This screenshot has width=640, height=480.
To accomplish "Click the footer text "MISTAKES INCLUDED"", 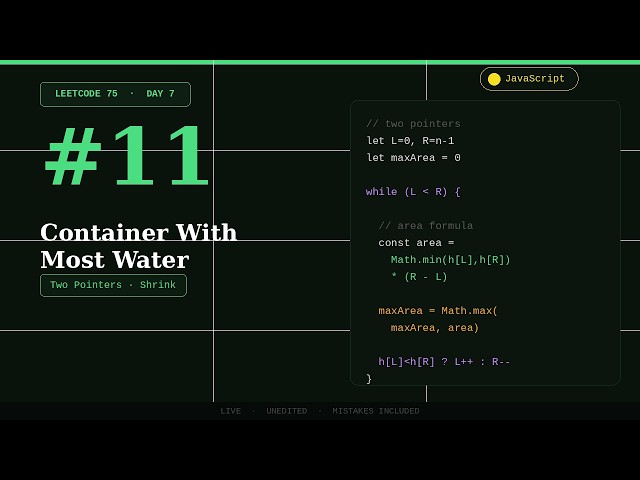I will [376, 411].
